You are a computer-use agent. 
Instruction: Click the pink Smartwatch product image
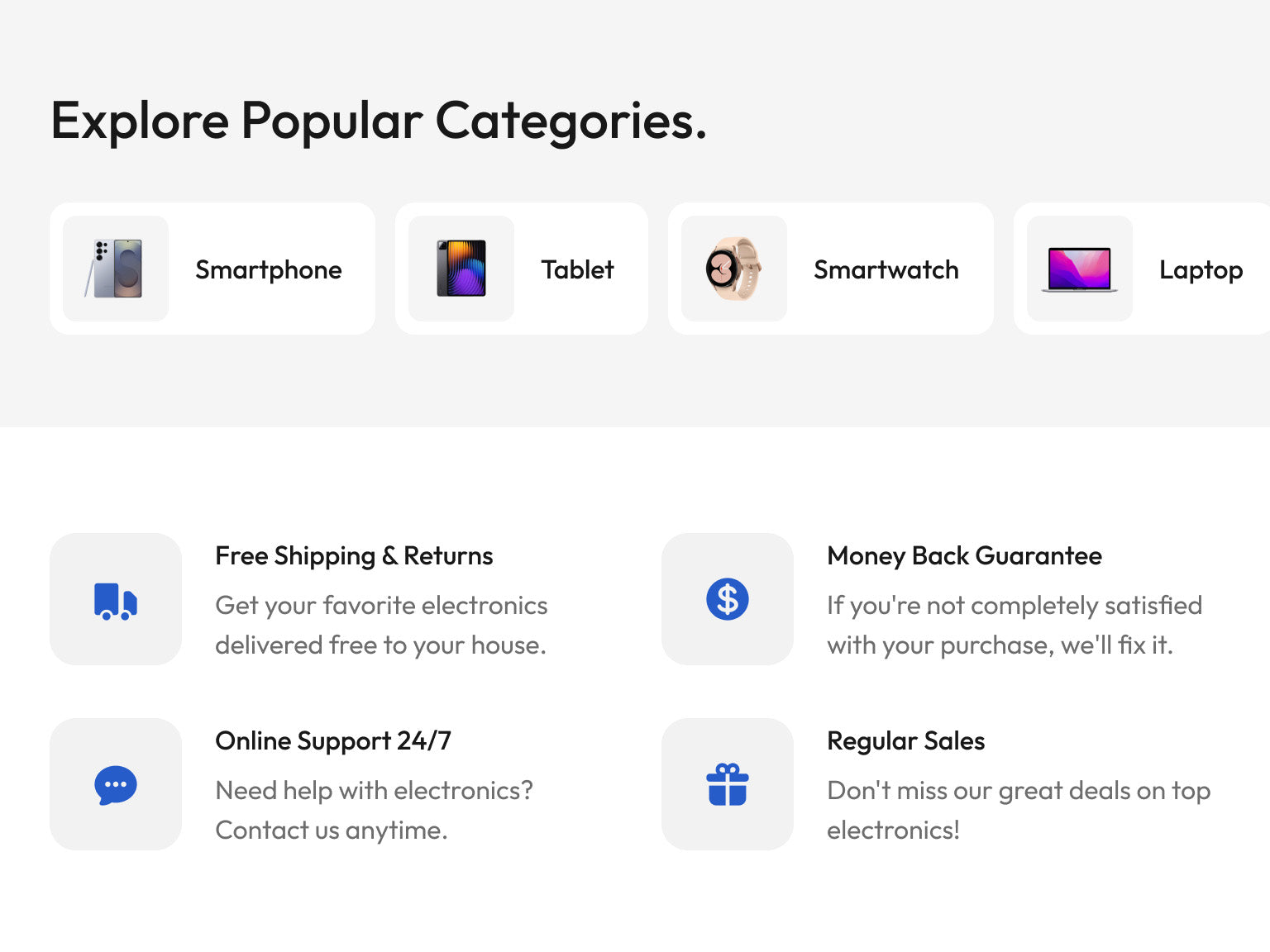(733, 269)
